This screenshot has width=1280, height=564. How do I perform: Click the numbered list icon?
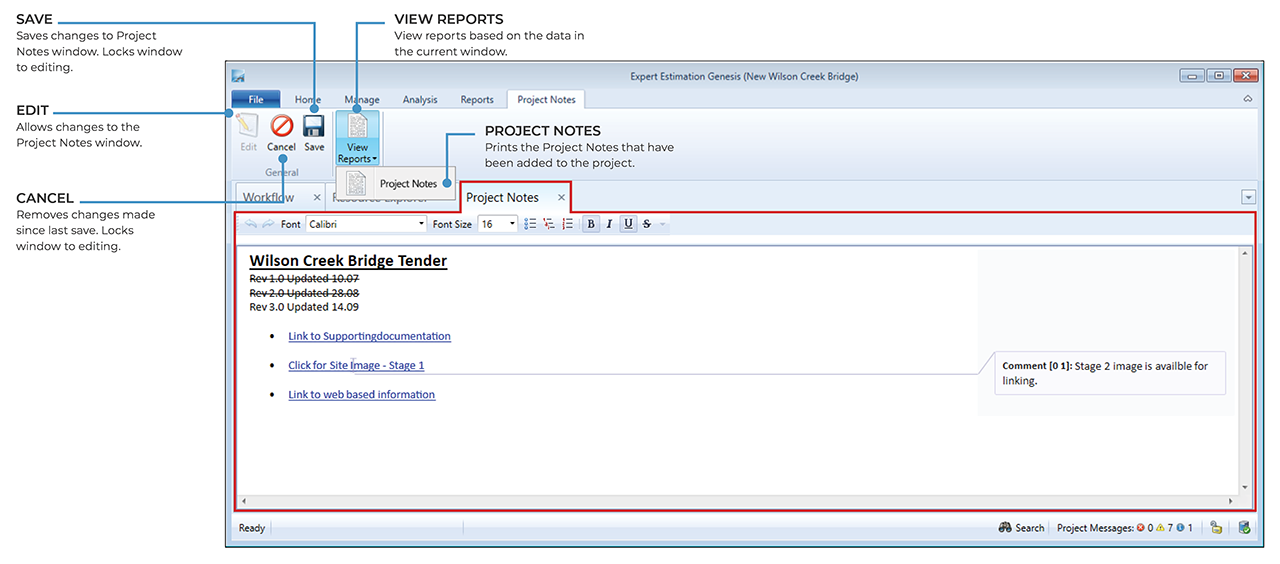567,224
